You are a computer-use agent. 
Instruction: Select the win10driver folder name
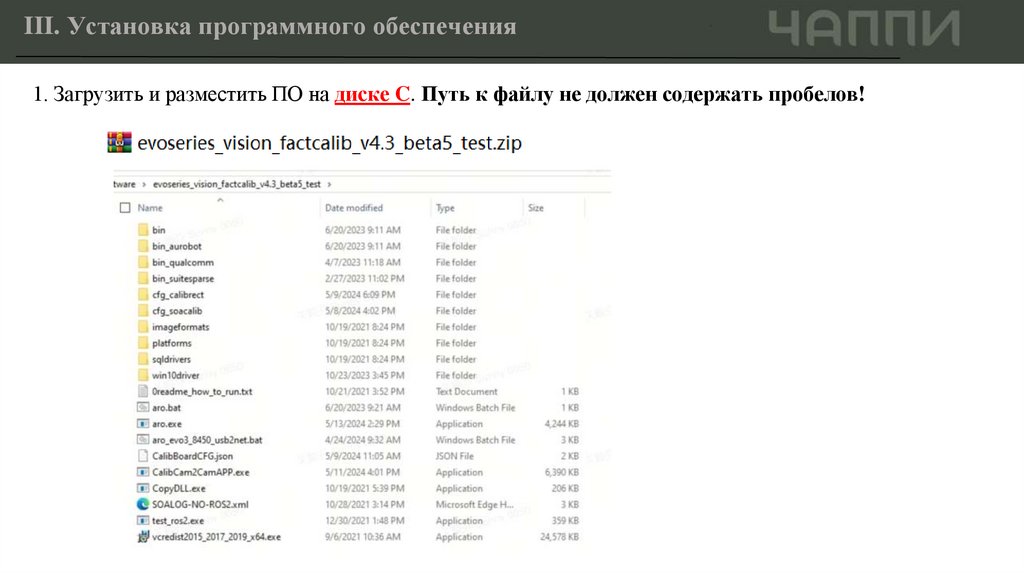click(x=176, y=375)
